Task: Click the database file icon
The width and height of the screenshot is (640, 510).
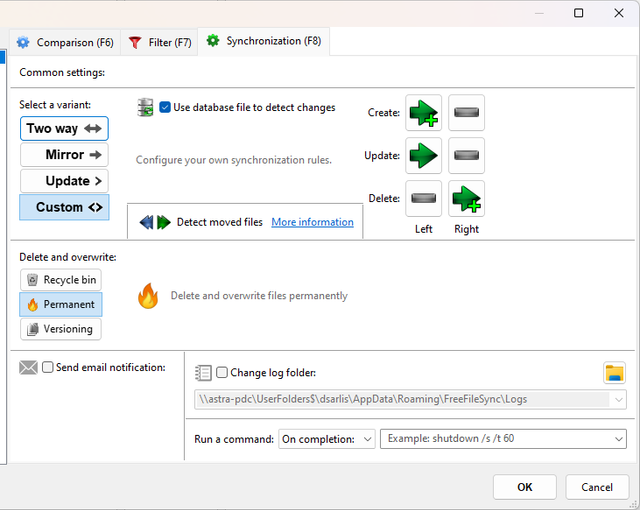Action: point(145,107)
